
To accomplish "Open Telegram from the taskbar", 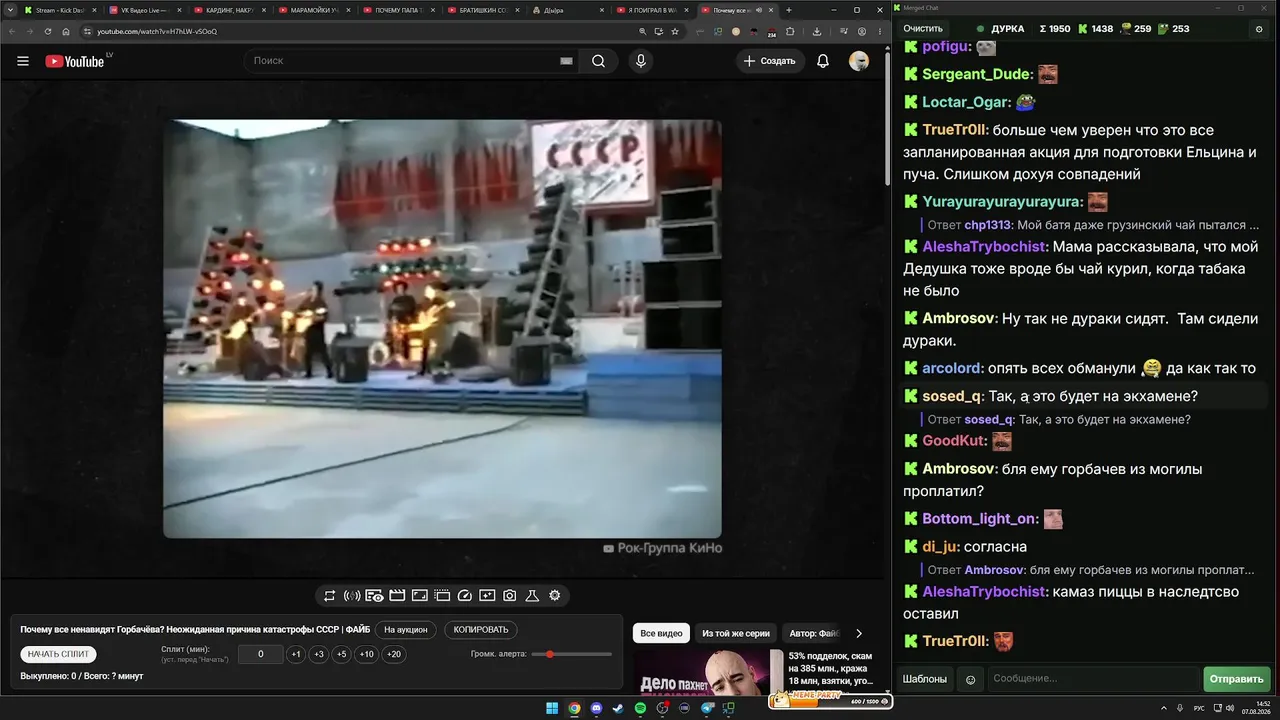I will 707,708.
